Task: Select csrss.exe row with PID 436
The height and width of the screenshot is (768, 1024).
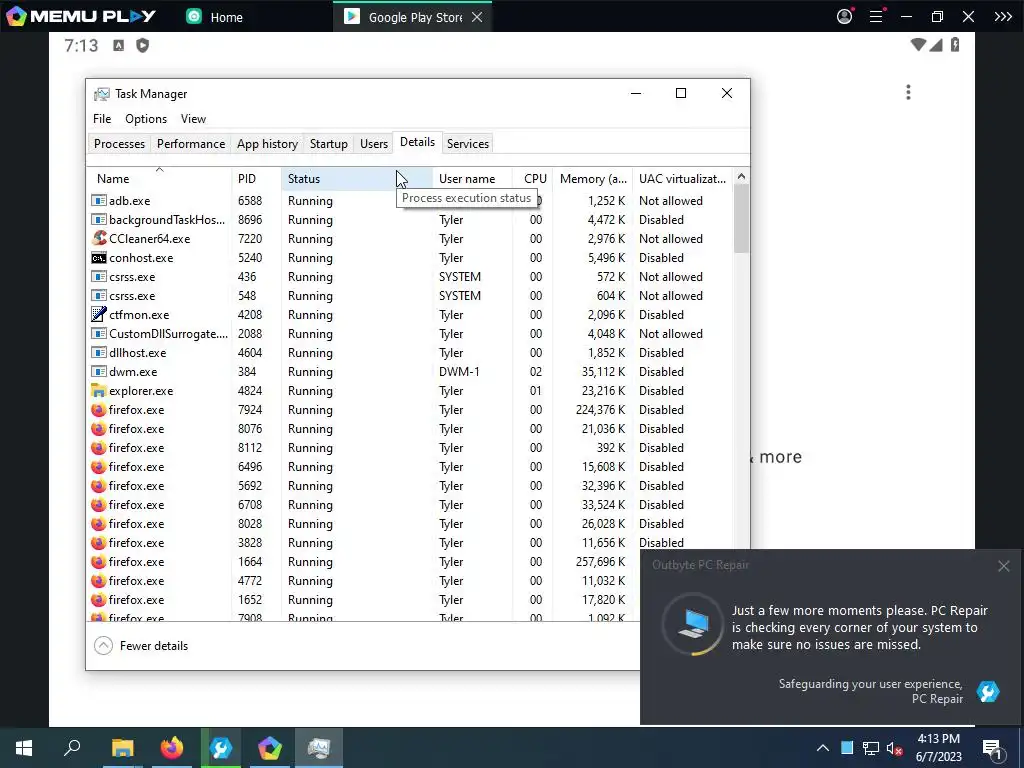Action: [x=410, y=276]
